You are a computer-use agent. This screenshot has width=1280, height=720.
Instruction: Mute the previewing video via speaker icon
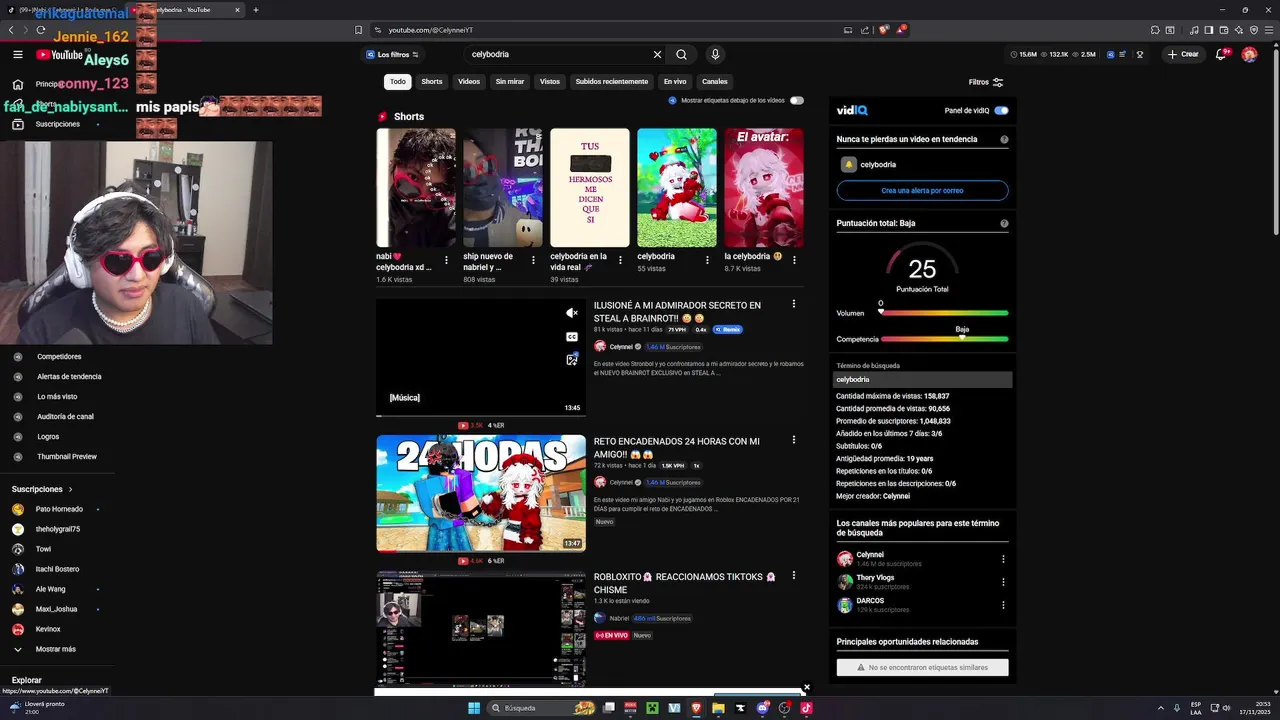(572, 313)
